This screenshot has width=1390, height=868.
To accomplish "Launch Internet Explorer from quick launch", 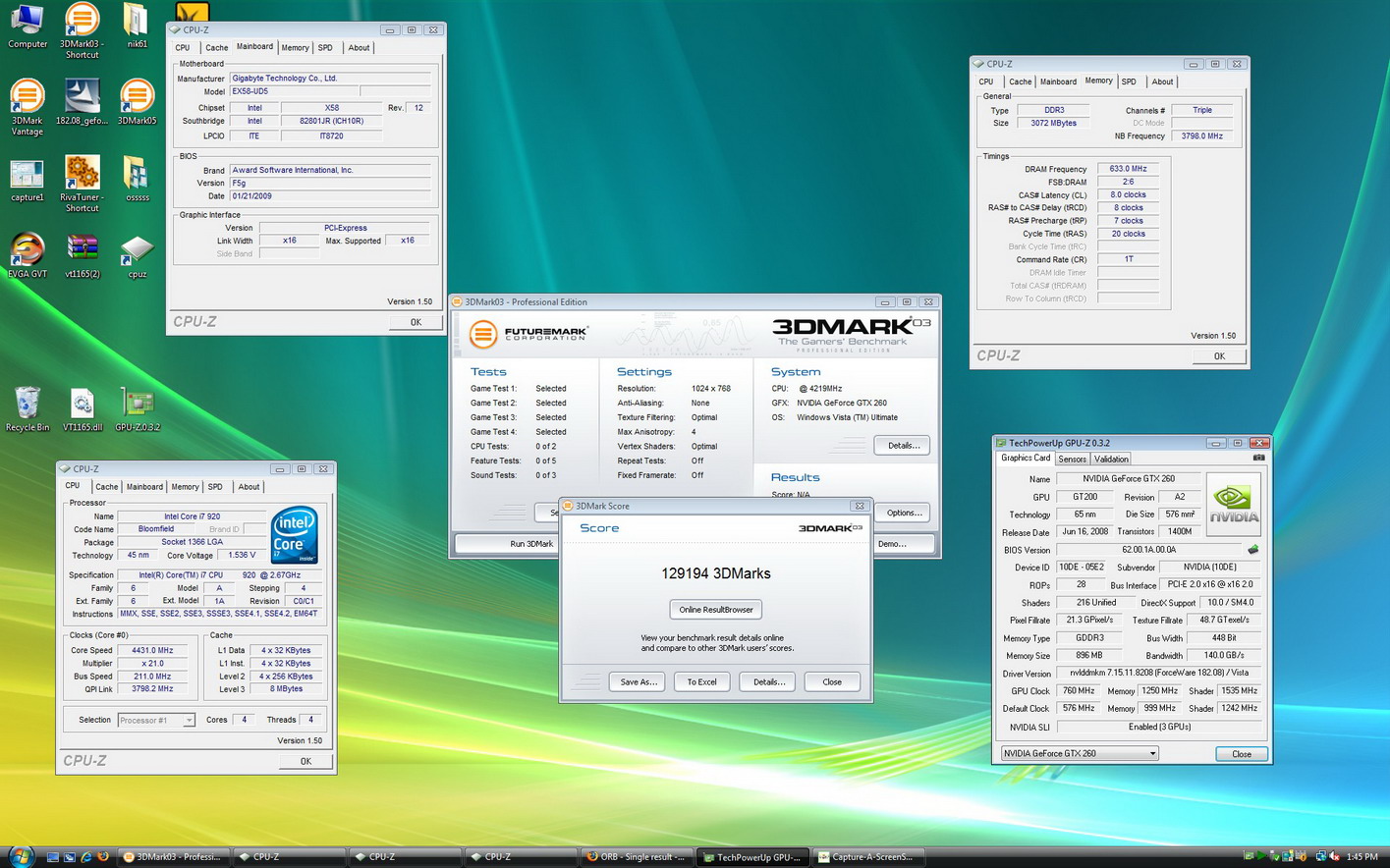I will [85, 857].
